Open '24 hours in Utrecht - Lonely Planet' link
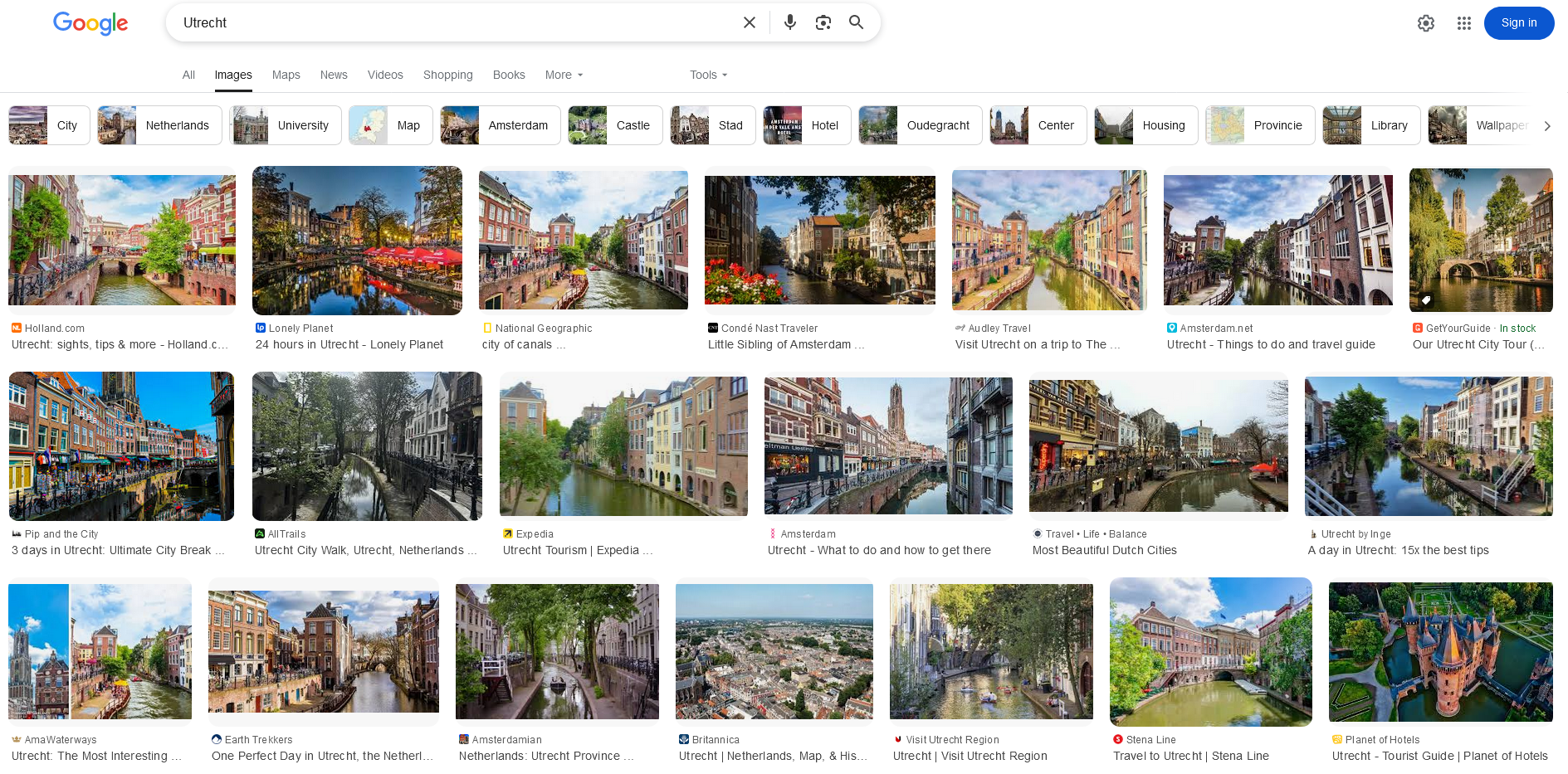 tap(349, 344)
